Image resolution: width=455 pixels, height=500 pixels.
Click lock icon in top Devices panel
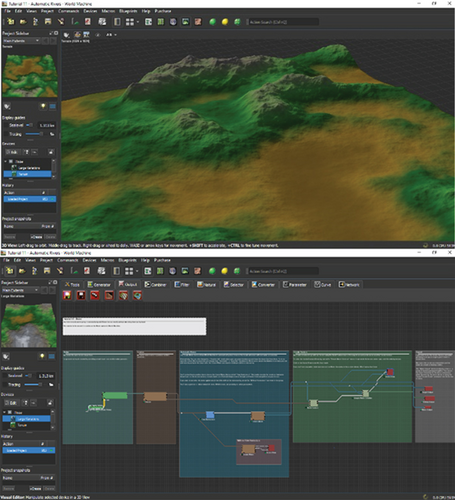[x=51, y=152]
